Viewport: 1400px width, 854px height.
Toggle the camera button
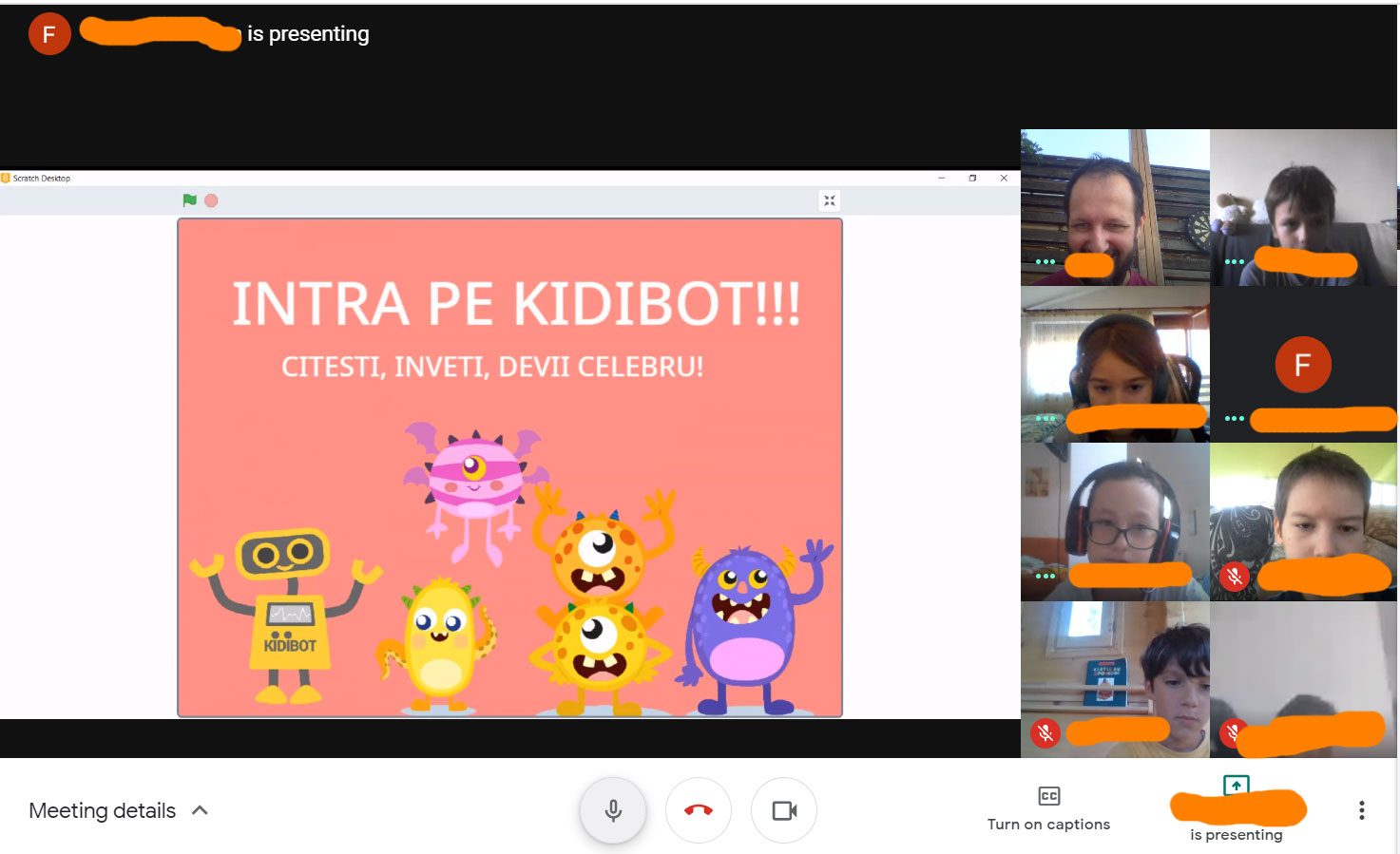[x=784, y=810]
